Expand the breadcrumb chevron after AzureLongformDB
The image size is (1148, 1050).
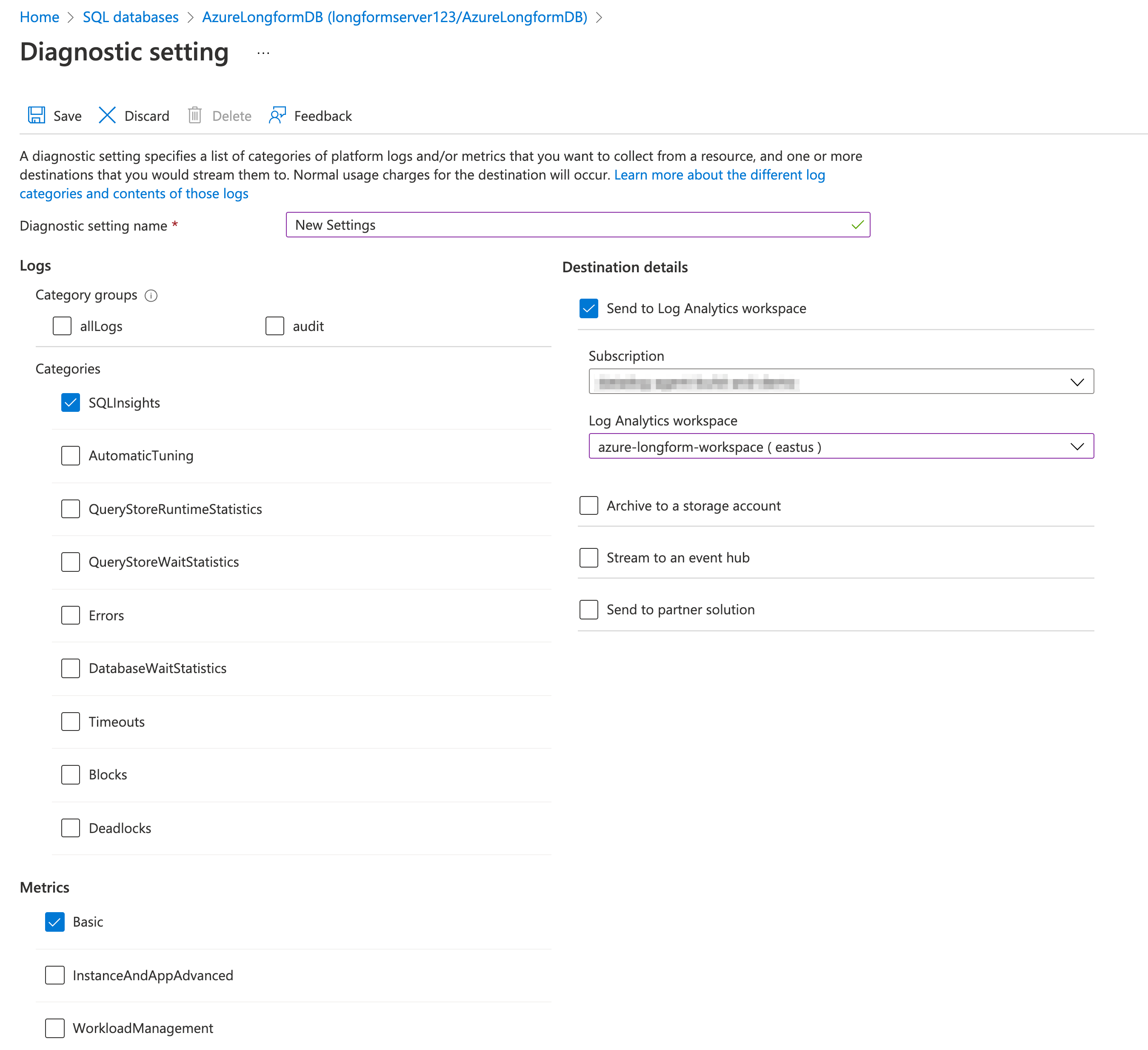599,17
